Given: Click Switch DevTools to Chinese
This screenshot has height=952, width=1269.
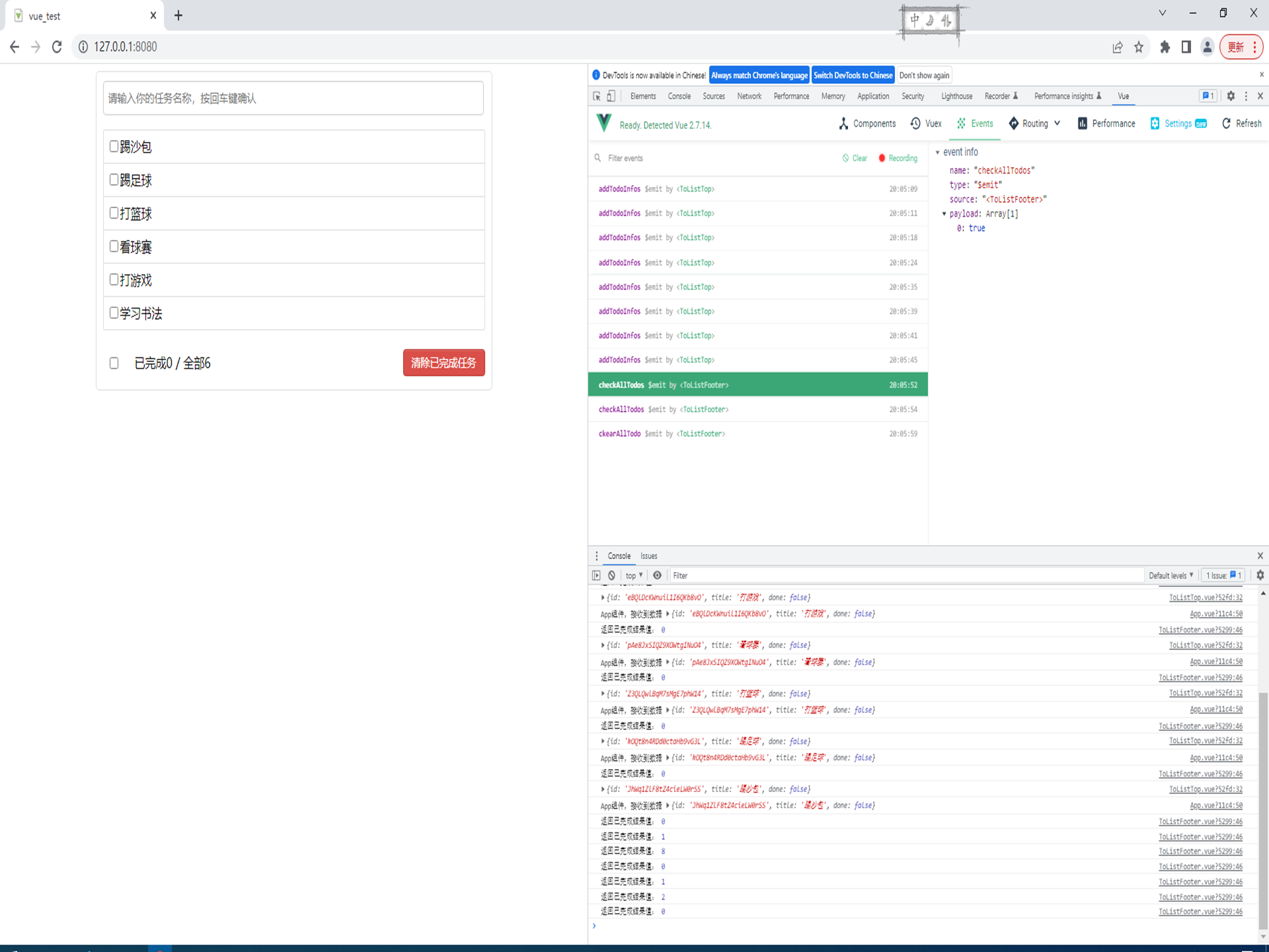Looking at the screenshot, I should [x=853, y=75].
